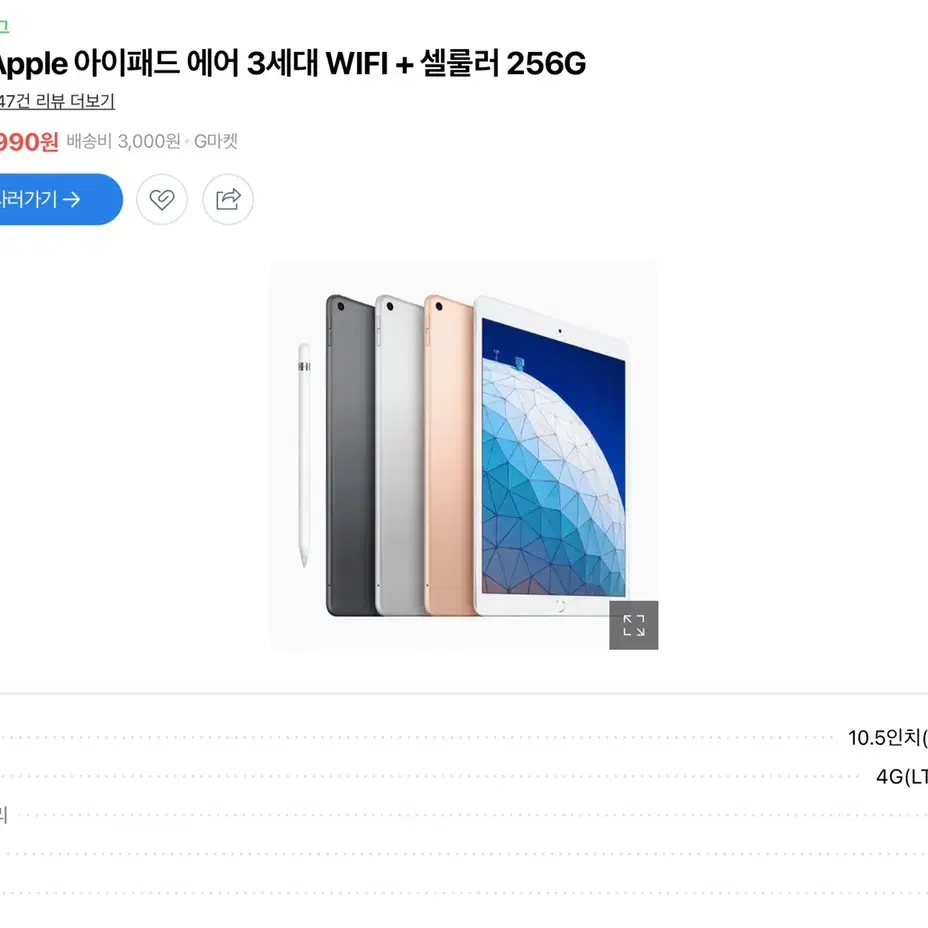This screenshot has height=928, width=928.
Task: Click the gold iPad back
Action: point(449,455)
